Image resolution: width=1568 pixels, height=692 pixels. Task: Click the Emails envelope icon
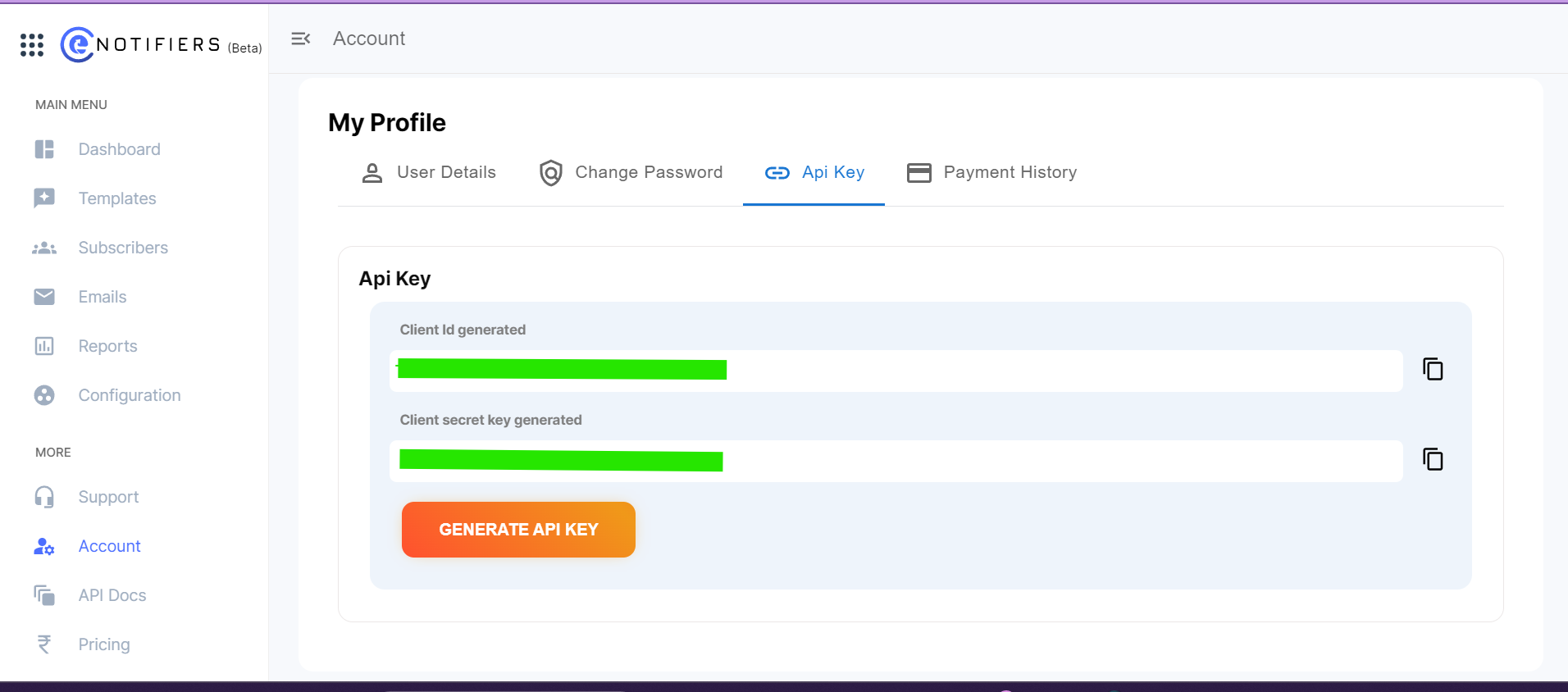[44, 297]
